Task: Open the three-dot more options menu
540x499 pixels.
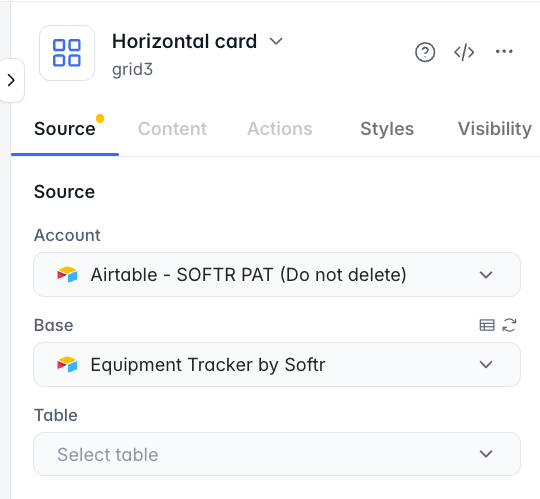Action: 504,52
